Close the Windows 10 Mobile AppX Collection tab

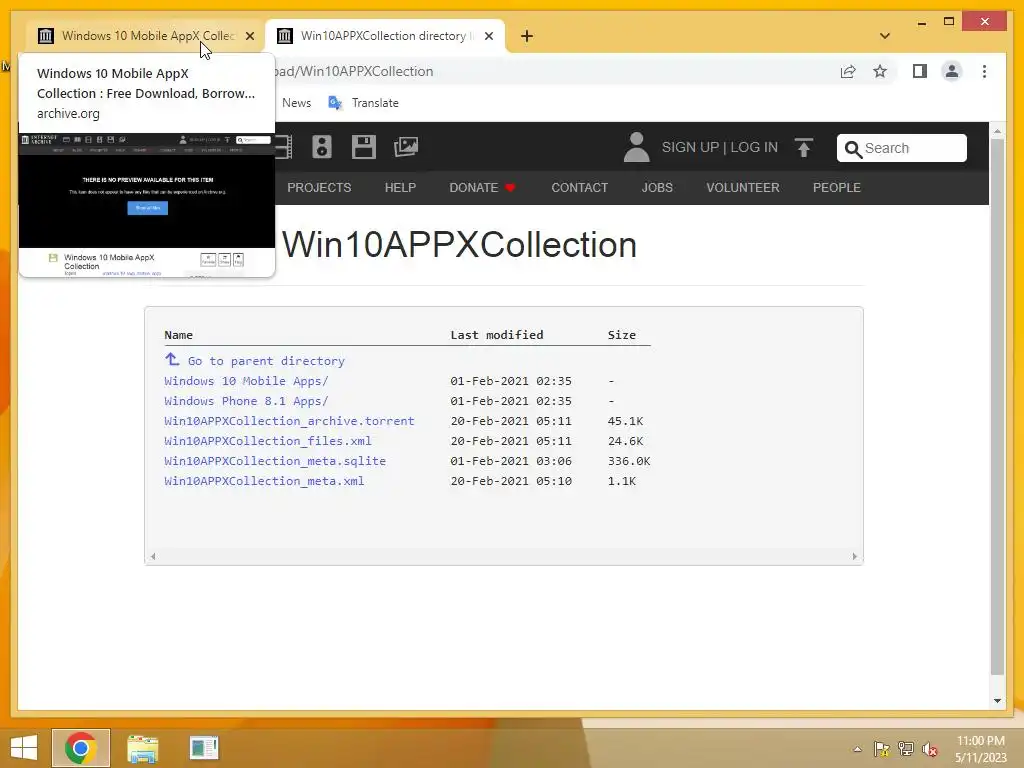pos(250,37)
